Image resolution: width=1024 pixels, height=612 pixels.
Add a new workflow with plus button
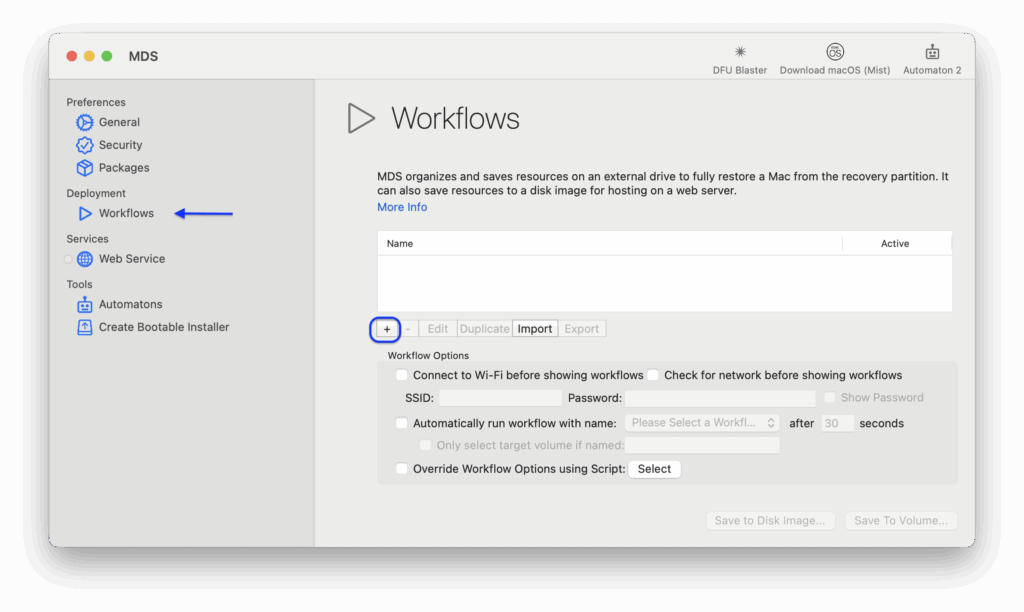tap(387, 329)
